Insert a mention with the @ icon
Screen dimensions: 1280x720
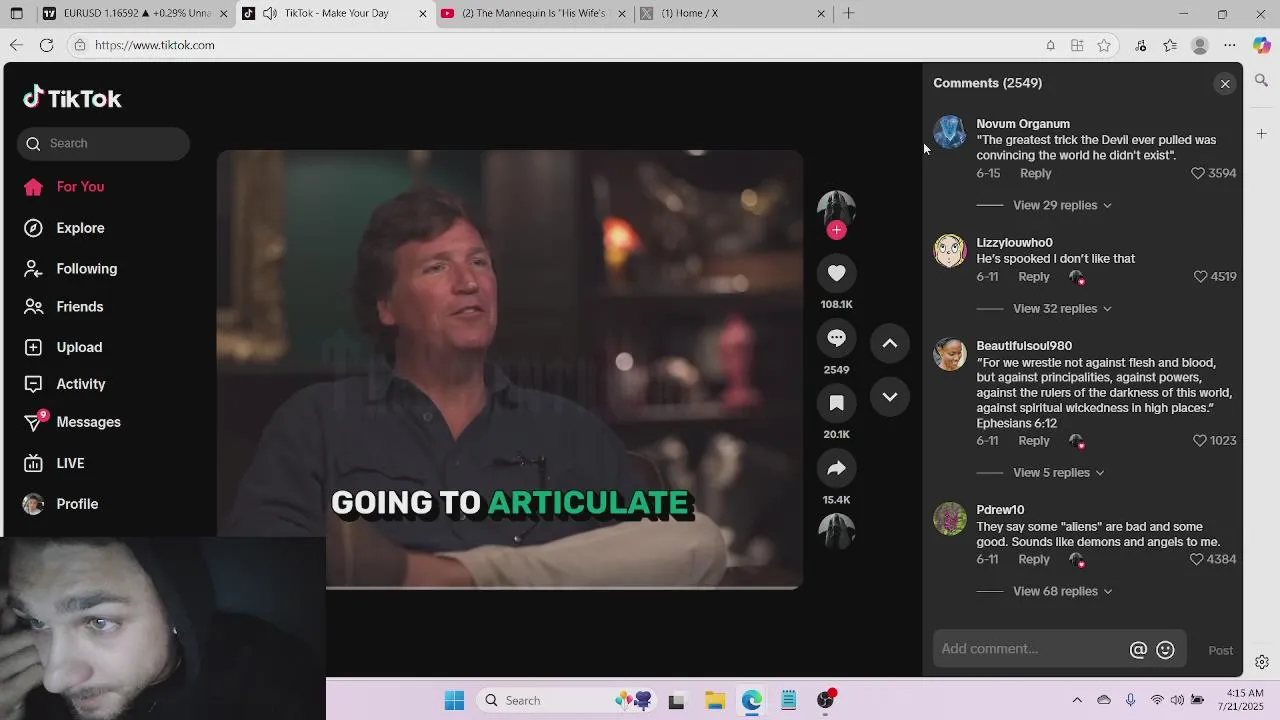(x=1138, y=650)
